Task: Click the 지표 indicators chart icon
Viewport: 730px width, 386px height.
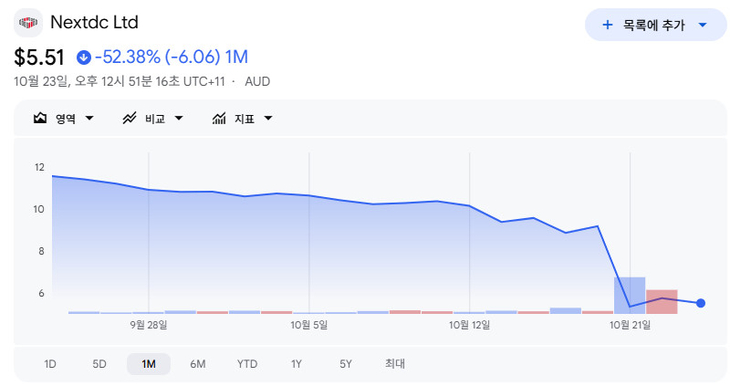Action: click(x=219, y=118)
